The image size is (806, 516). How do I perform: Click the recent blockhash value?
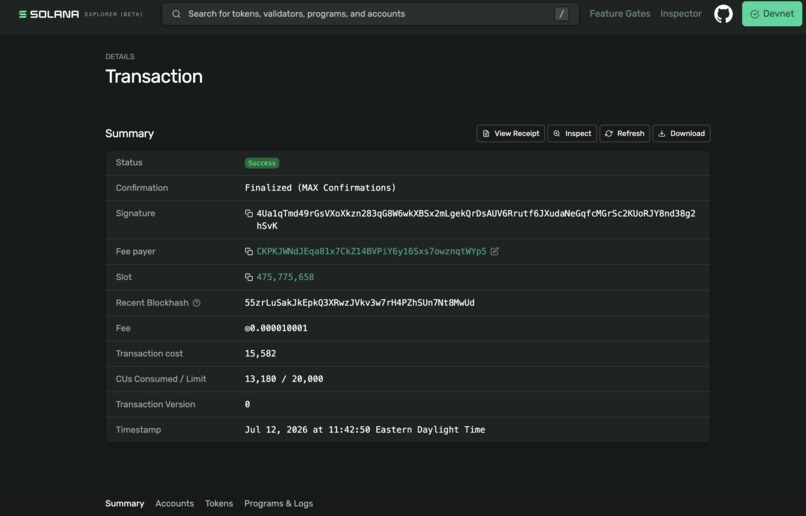[x=360, y=303]
